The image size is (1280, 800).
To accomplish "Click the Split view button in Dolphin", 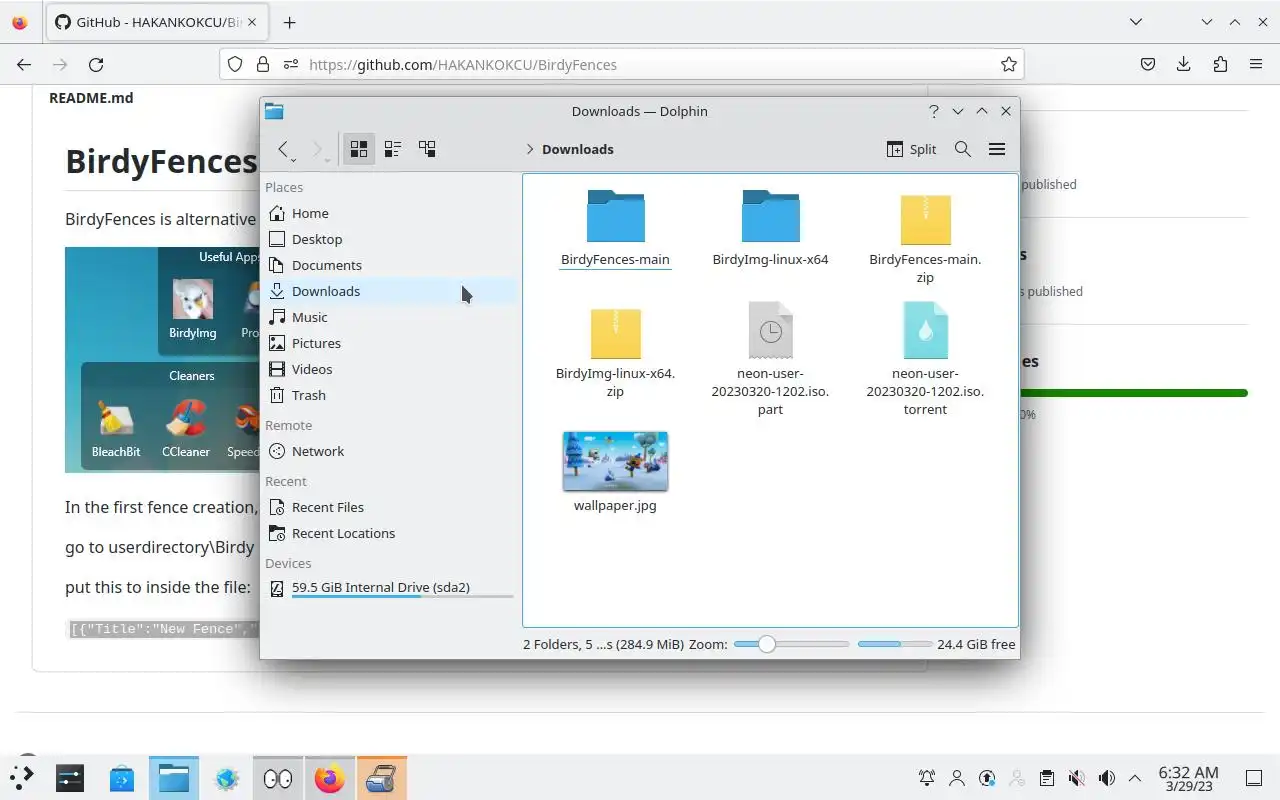I will tap(911, 149).
